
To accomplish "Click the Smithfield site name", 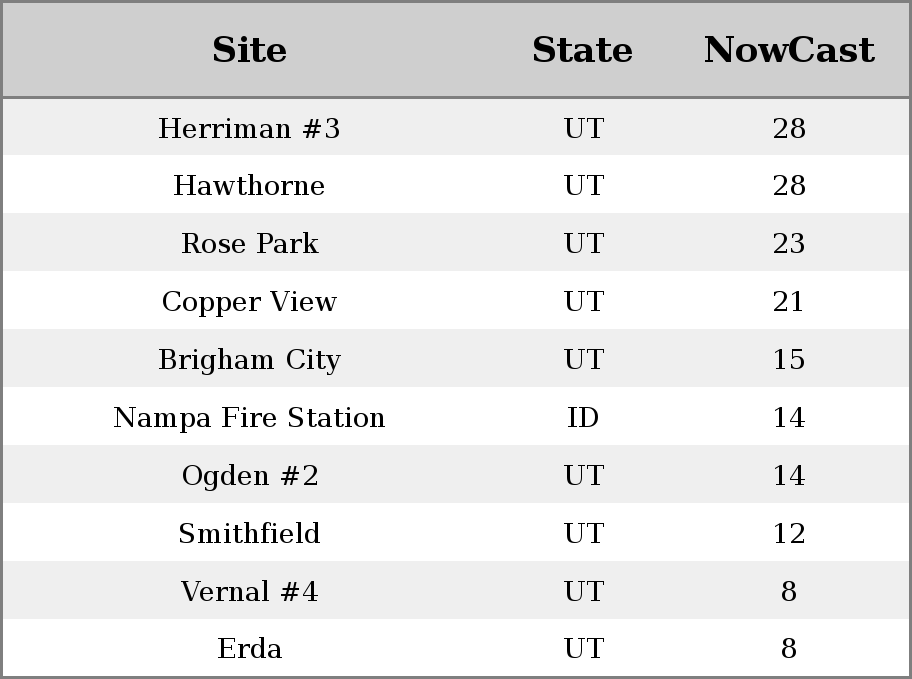I will [250, 533].
